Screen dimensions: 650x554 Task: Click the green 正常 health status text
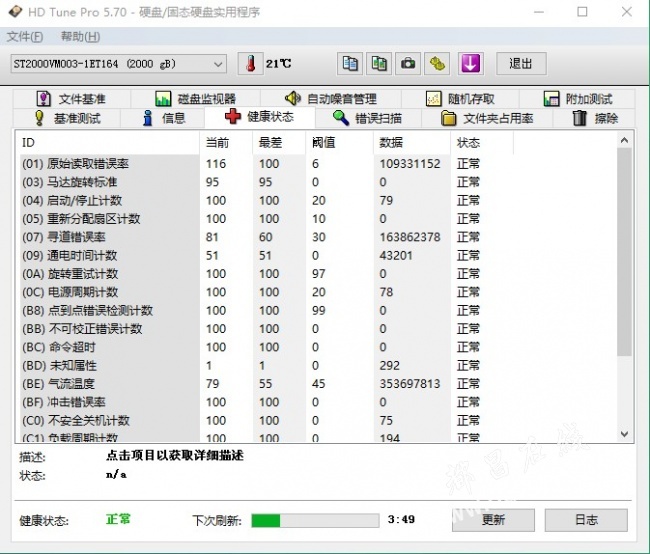coord(118,519)
